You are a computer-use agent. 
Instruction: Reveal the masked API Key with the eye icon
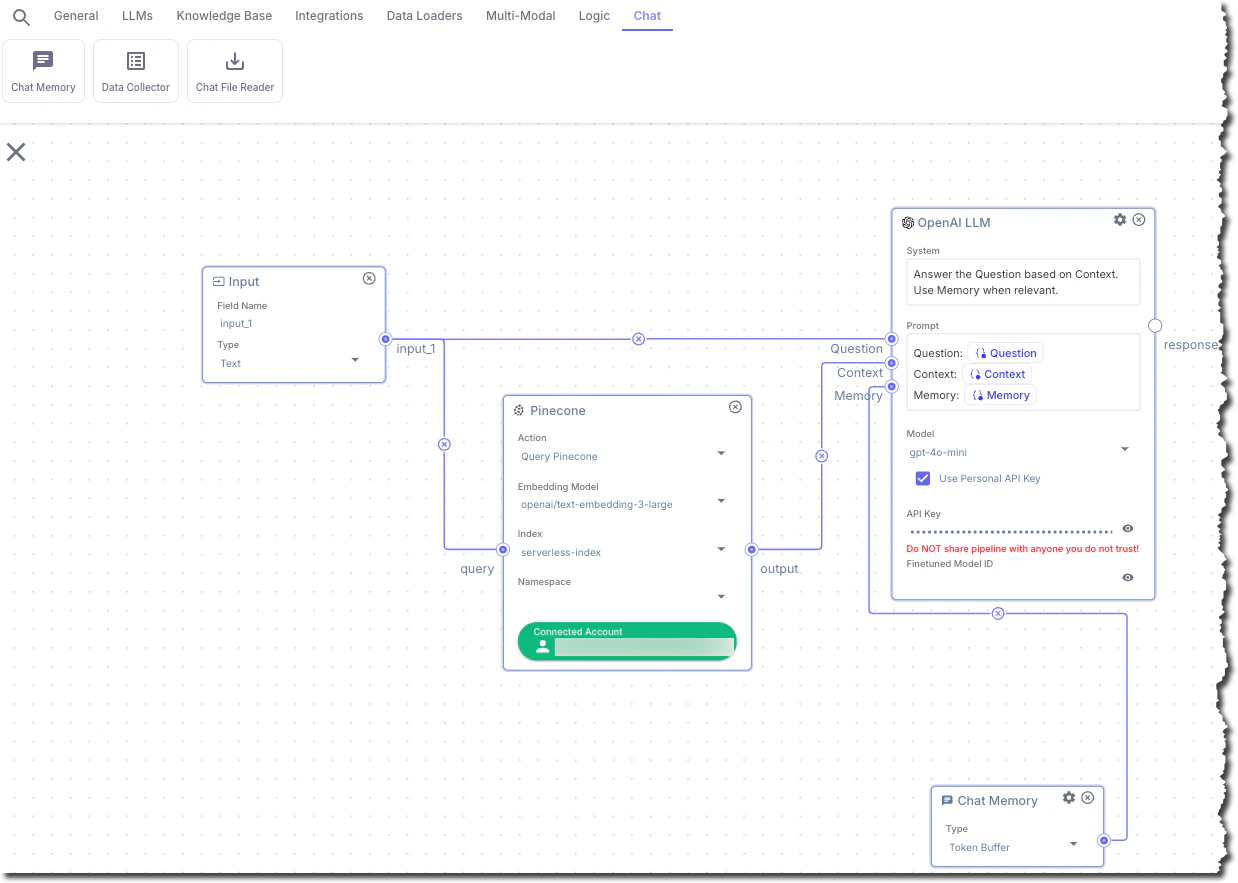pos(1127,529)
